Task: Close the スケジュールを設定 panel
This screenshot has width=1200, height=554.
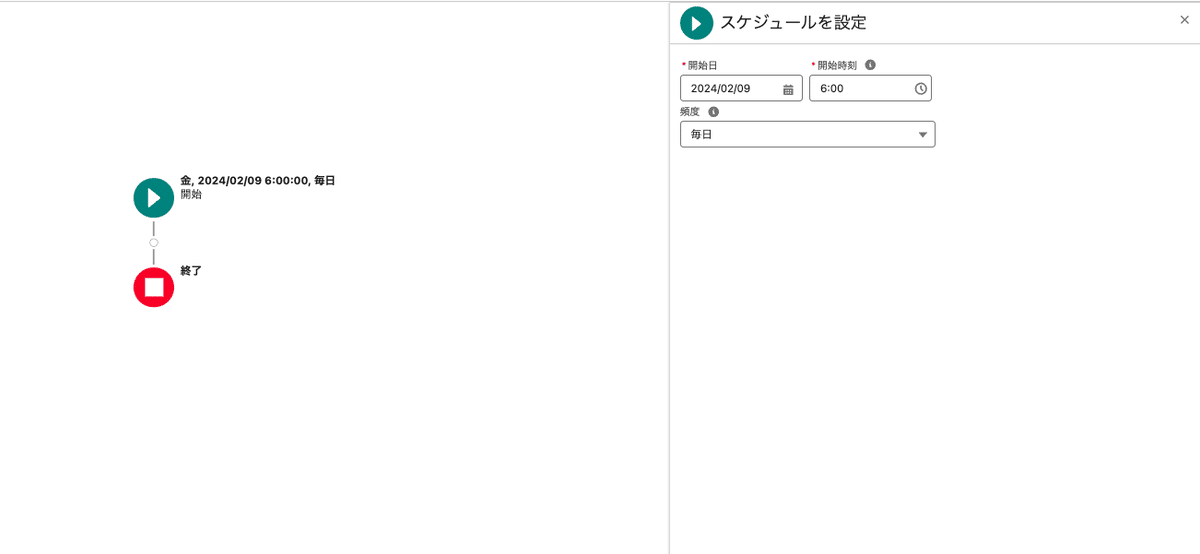Action: pos(1185,20)
